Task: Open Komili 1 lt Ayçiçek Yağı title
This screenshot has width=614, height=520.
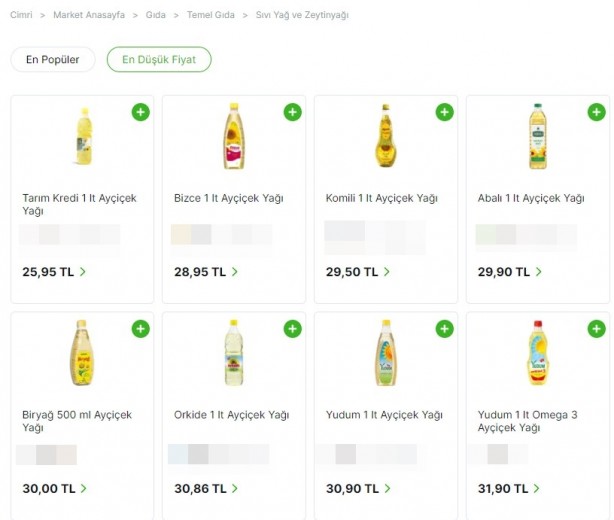Action: 382,198
